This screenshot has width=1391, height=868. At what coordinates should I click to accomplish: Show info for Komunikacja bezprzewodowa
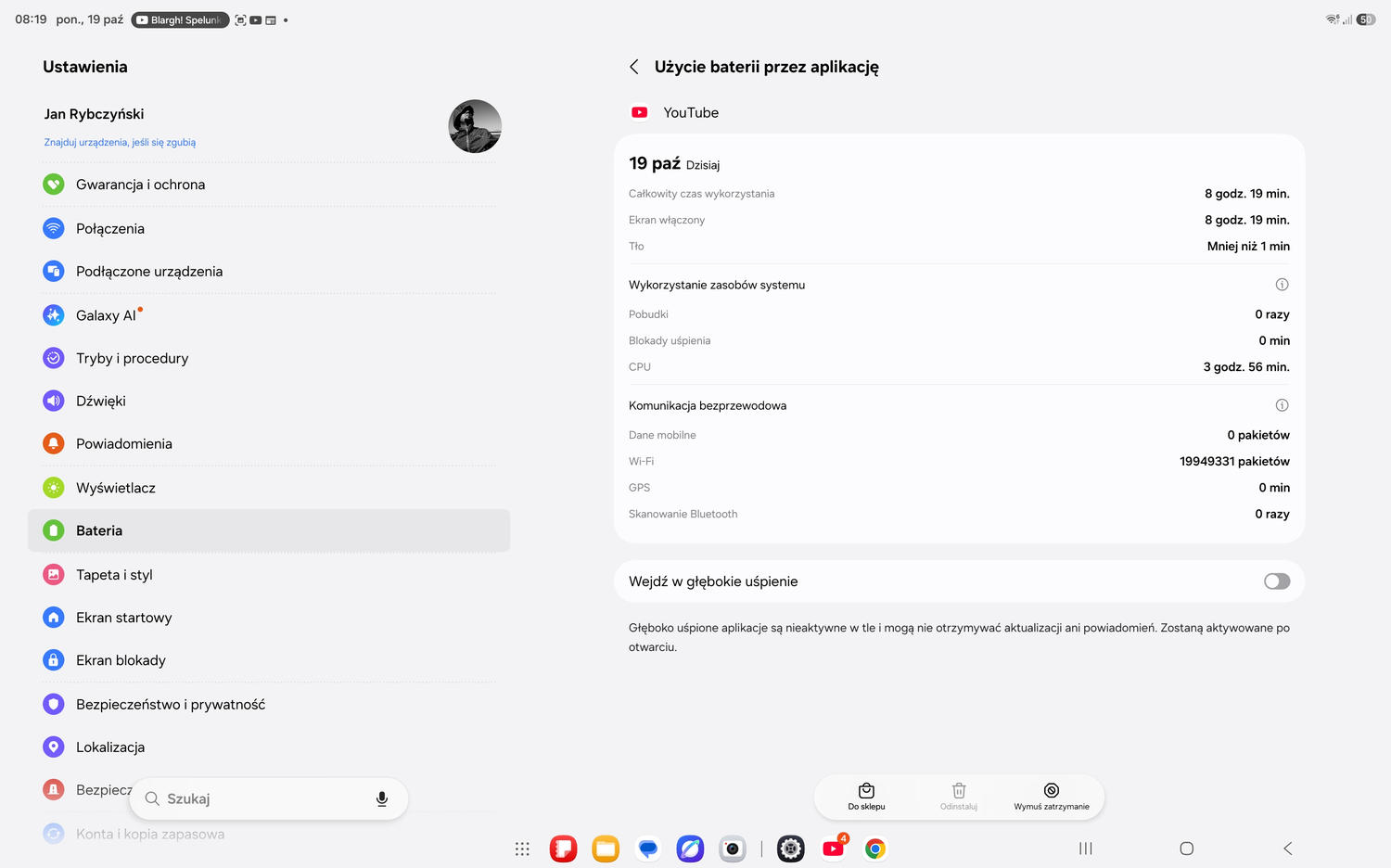pos(1282,405)
